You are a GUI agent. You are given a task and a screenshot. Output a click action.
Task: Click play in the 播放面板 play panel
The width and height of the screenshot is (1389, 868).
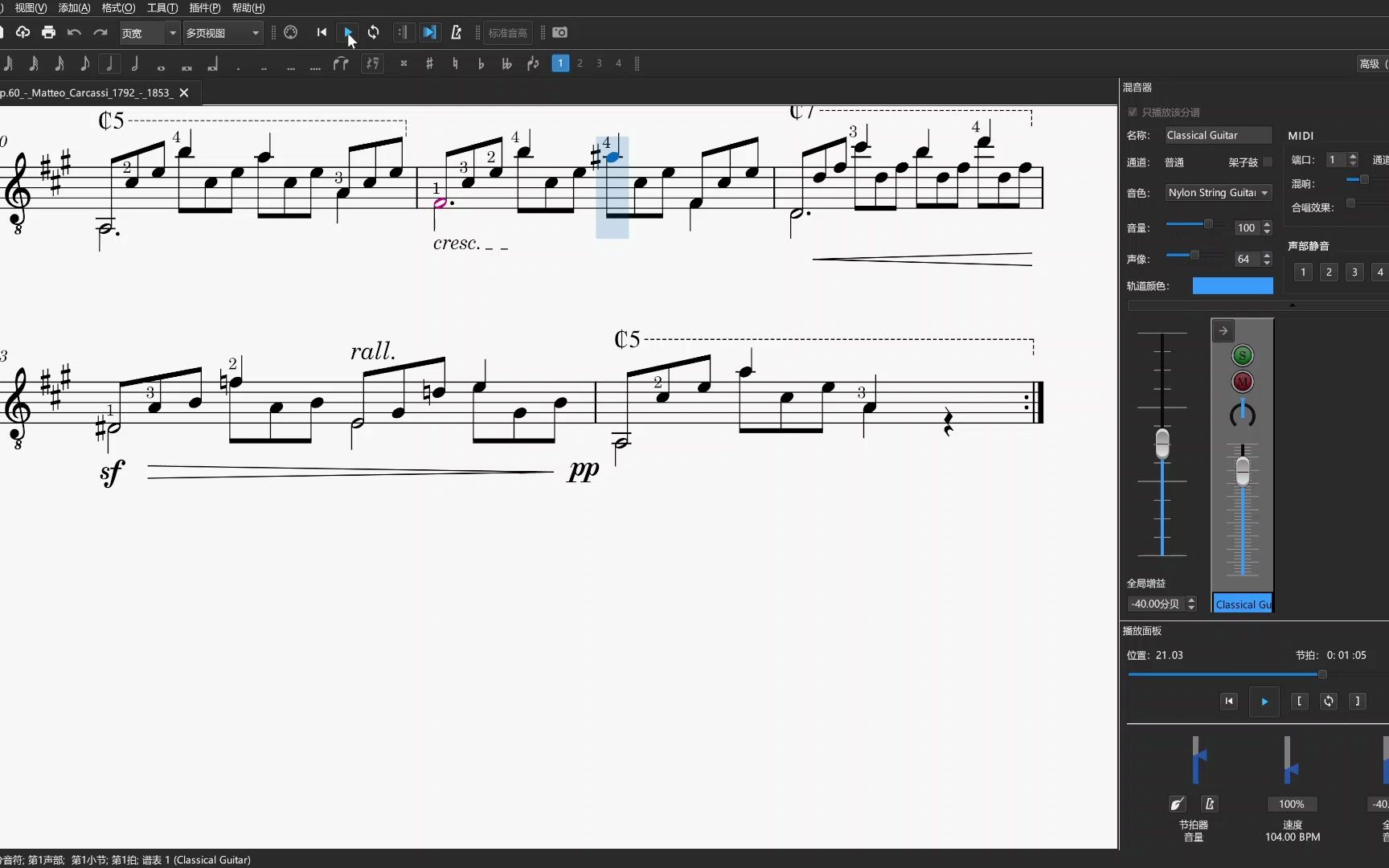point(1264,702)
